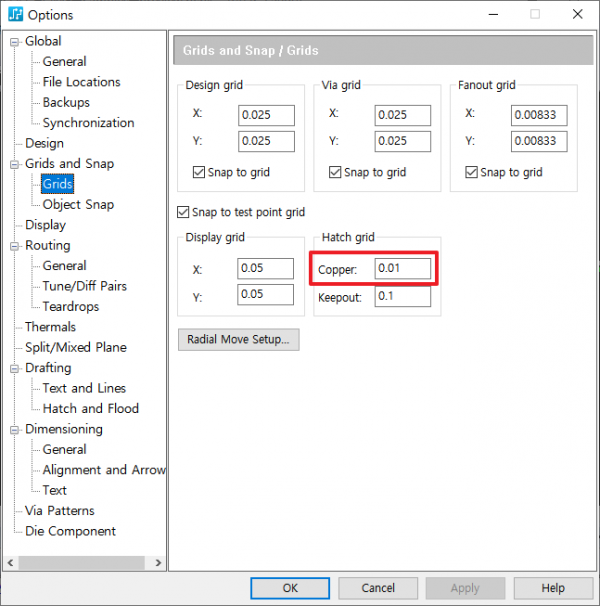Open Via Patterns options page
The height and width of the screenshot is (606, 600).
point(60,511)
